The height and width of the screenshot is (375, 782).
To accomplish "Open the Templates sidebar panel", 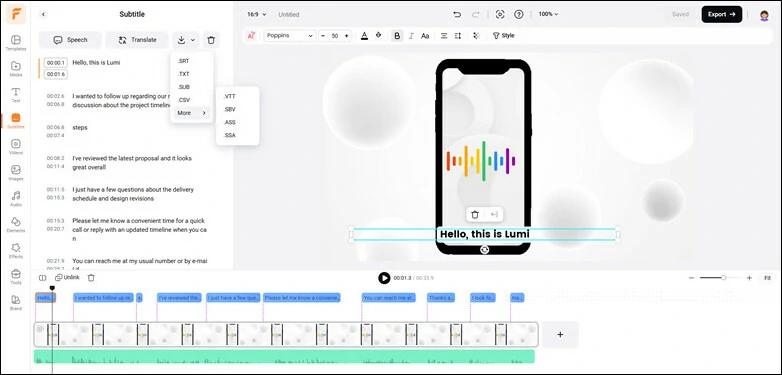I will (x=16, y=42).
